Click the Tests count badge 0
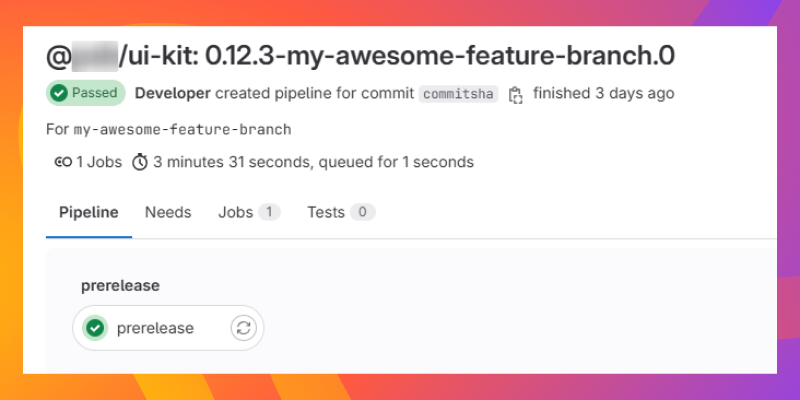 pos(362,212)
